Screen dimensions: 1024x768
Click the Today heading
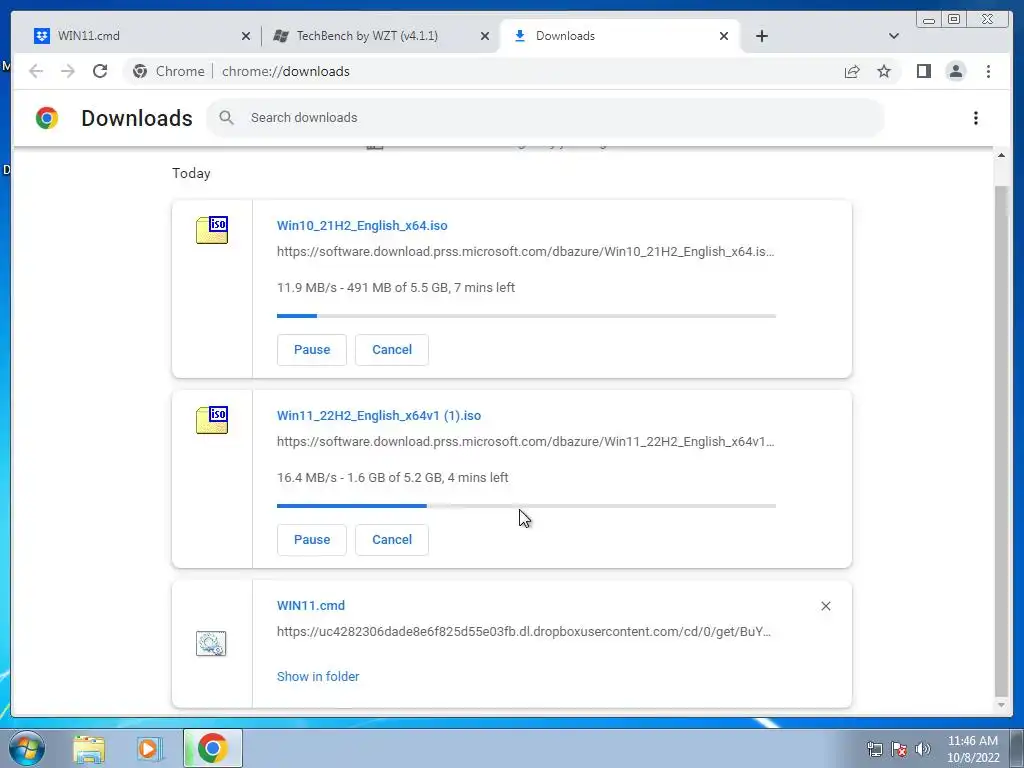[x=191, y=173]
